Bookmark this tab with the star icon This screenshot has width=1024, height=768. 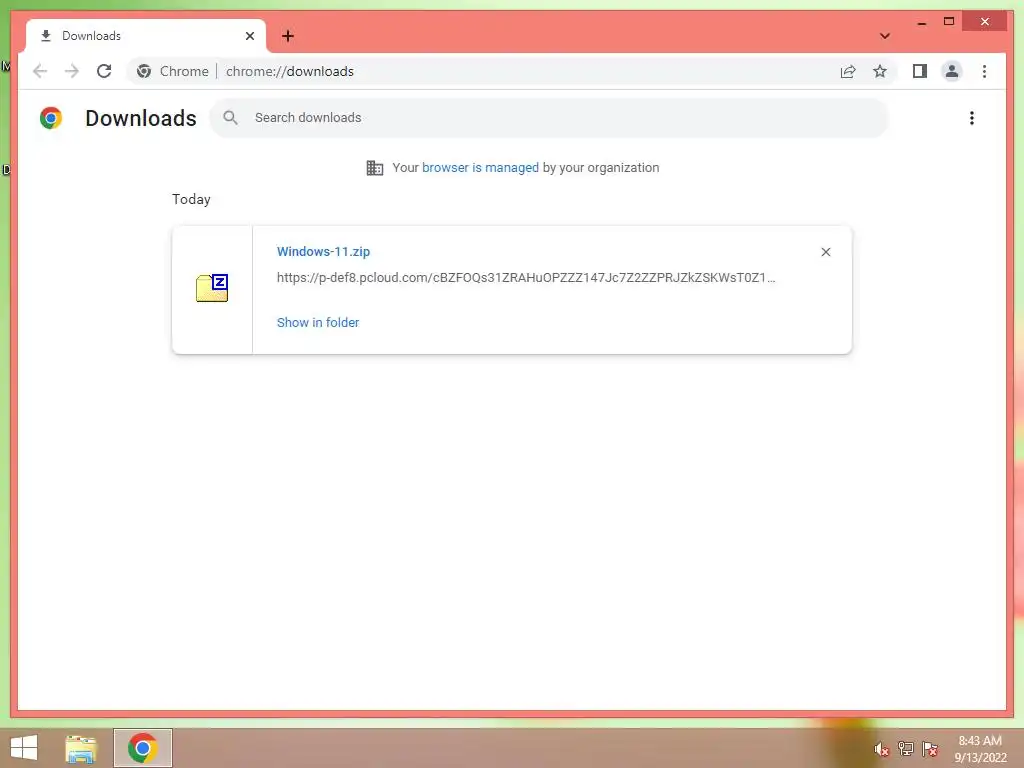point(880,71)
